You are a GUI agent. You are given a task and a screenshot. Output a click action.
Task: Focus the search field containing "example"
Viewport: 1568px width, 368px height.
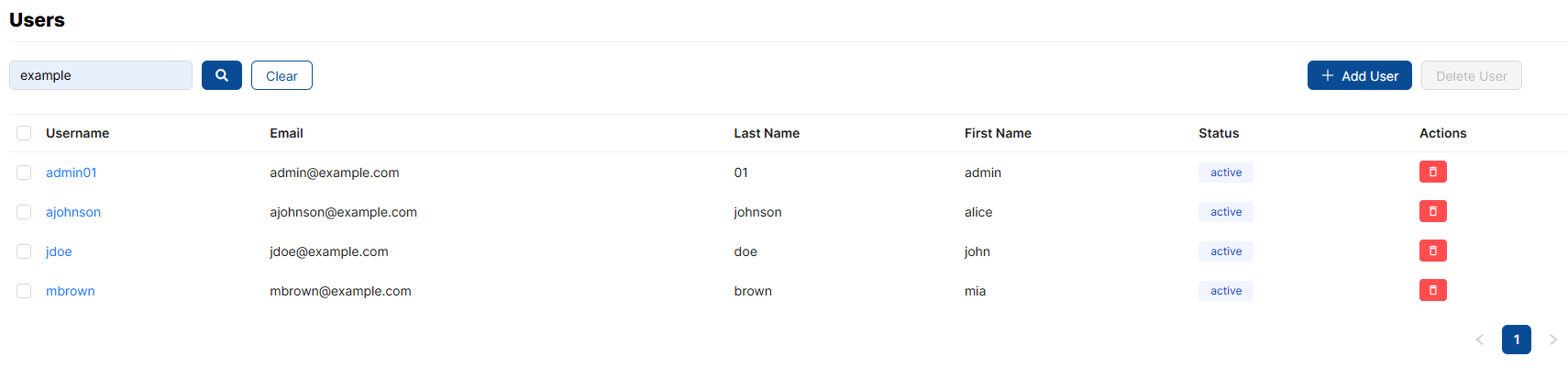click(101, 75)
